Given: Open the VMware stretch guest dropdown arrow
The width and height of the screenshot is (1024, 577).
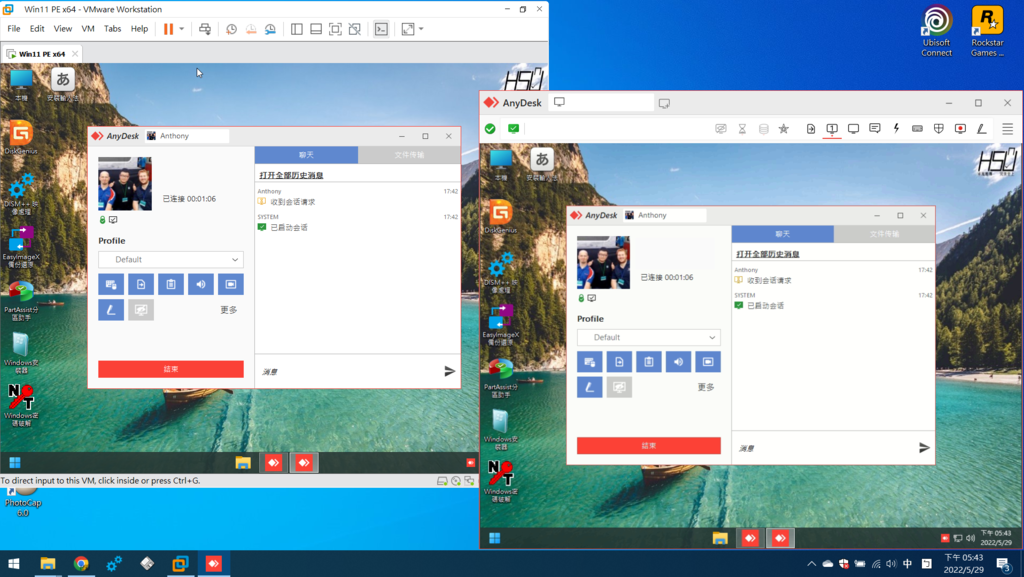Looking at the screenshot, I should pyautogui.click(x=421, y=29).
